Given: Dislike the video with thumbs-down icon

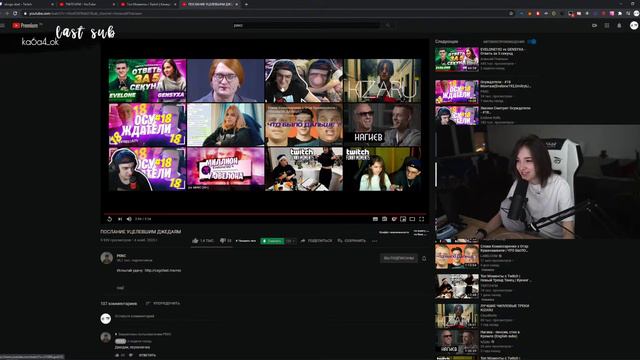Looking at the screenshot, I should click(222, 241).
